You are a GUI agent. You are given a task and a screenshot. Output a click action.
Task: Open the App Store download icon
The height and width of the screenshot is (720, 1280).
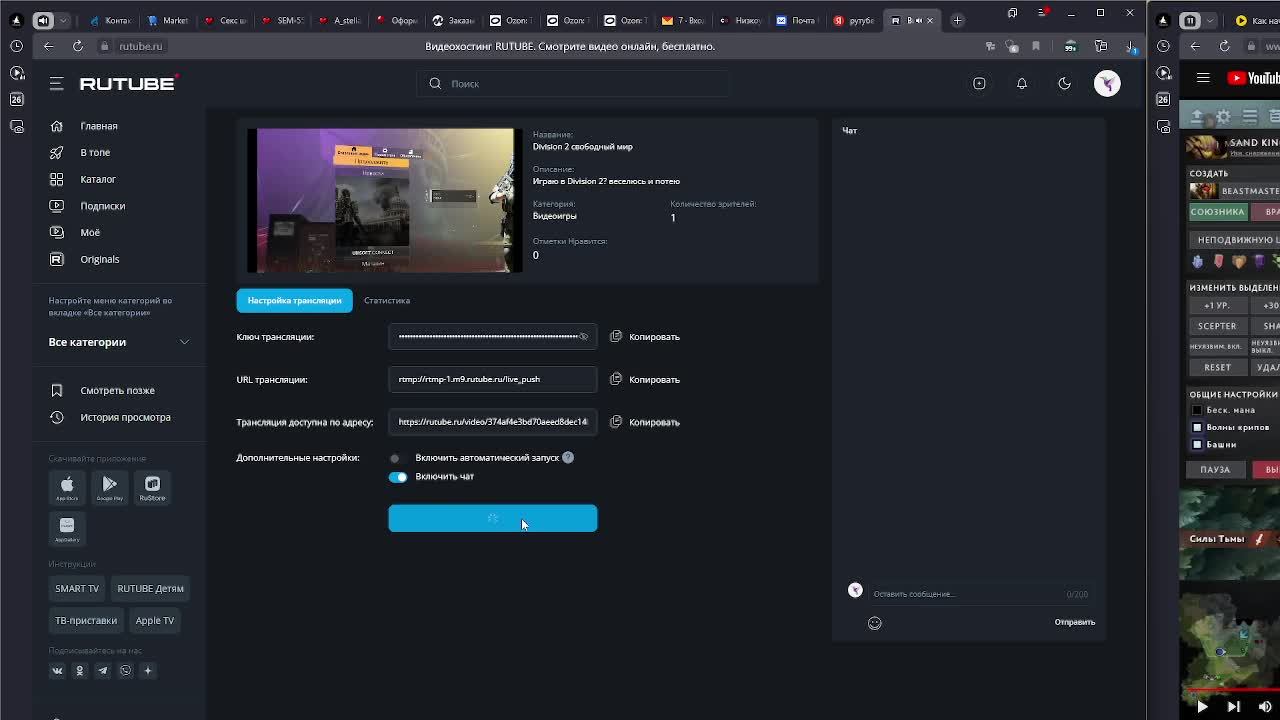tap(67, 488)
